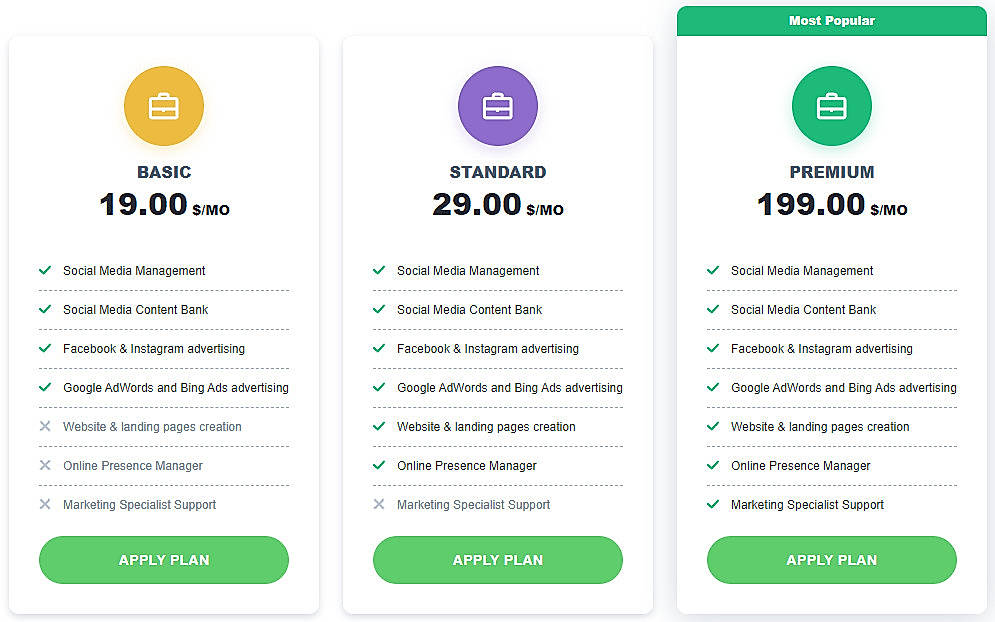Apply the Basic plan
Viewport: 995px width, 622px height.
pos(163,560)
